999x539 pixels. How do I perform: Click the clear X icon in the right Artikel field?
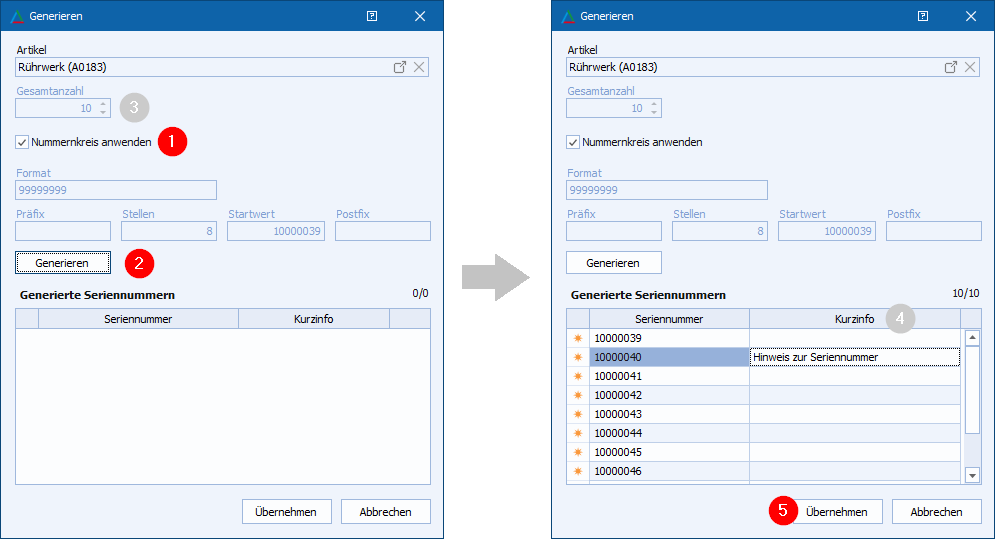click(x=970, y=67)
